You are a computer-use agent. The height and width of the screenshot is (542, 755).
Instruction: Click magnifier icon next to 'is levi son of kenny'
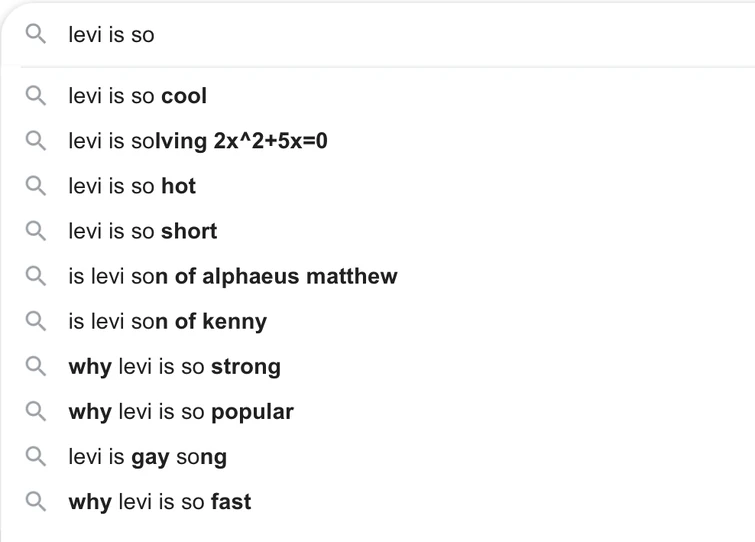click(35, 322)
